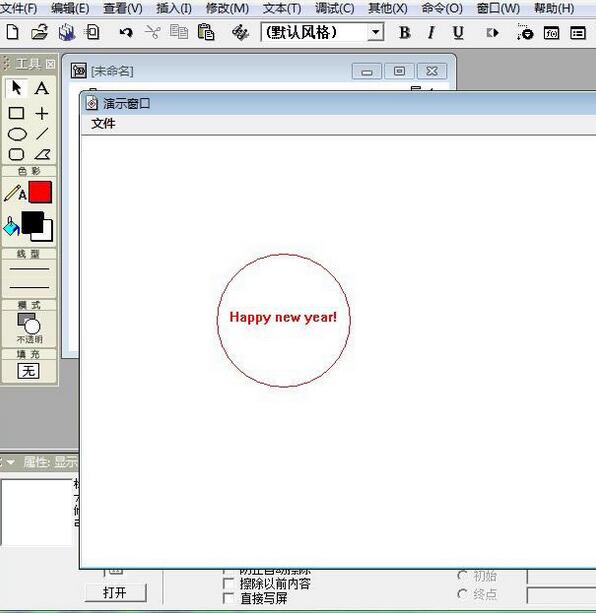The image size is (596, 613).
Task: Open the 文本(T) menu
Action: click(x=282, y=8)
